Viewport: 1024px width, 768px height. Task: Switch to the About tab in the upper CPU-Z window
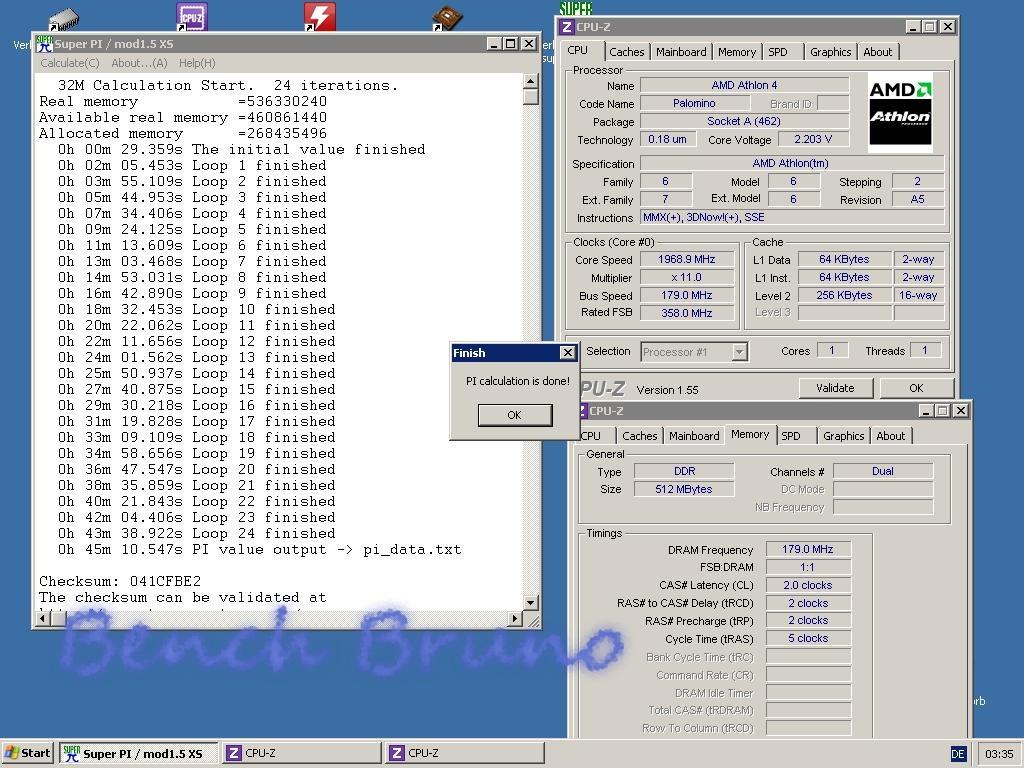click(877, 52)
